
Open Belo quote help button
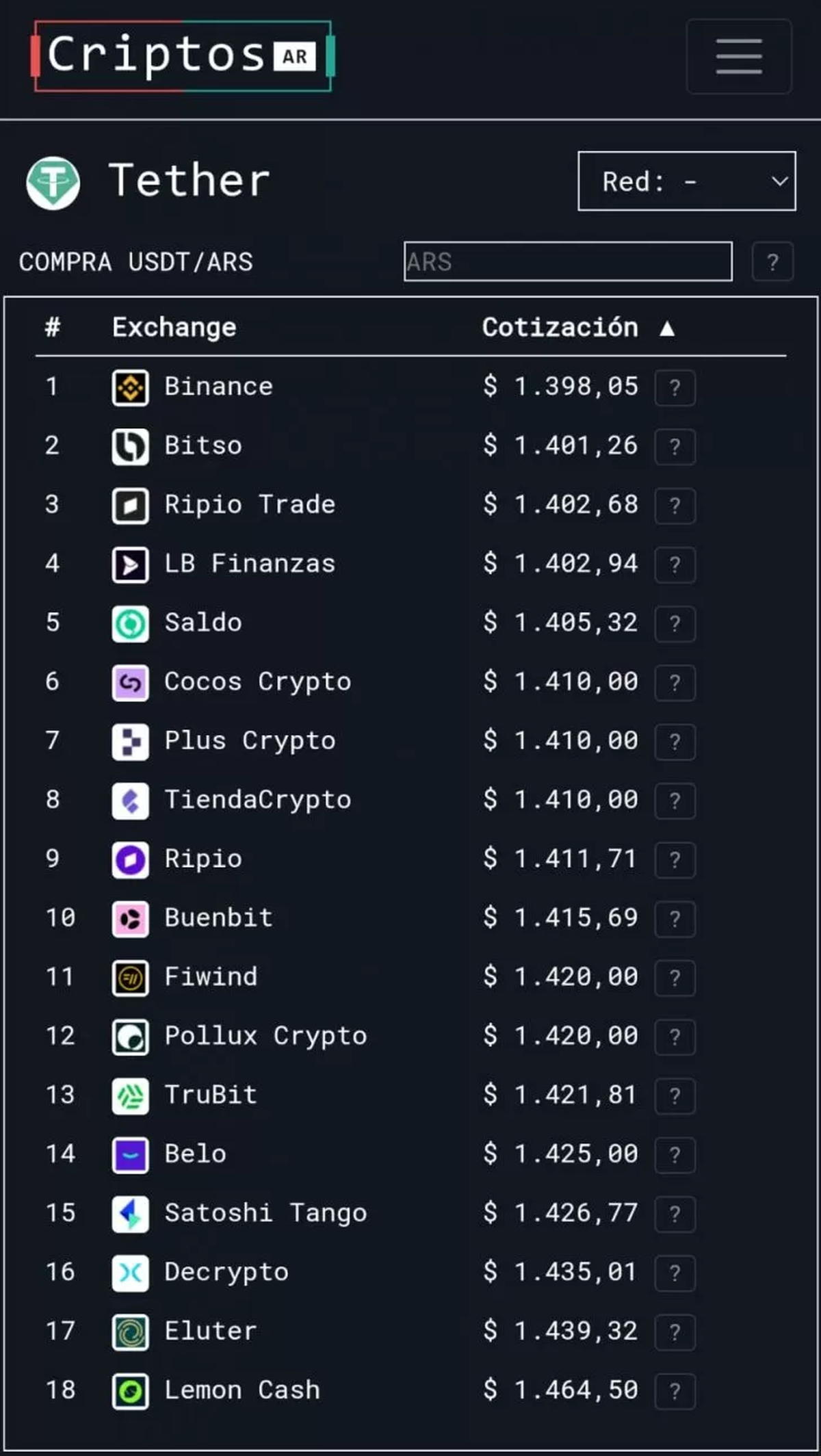point(675,1155)
